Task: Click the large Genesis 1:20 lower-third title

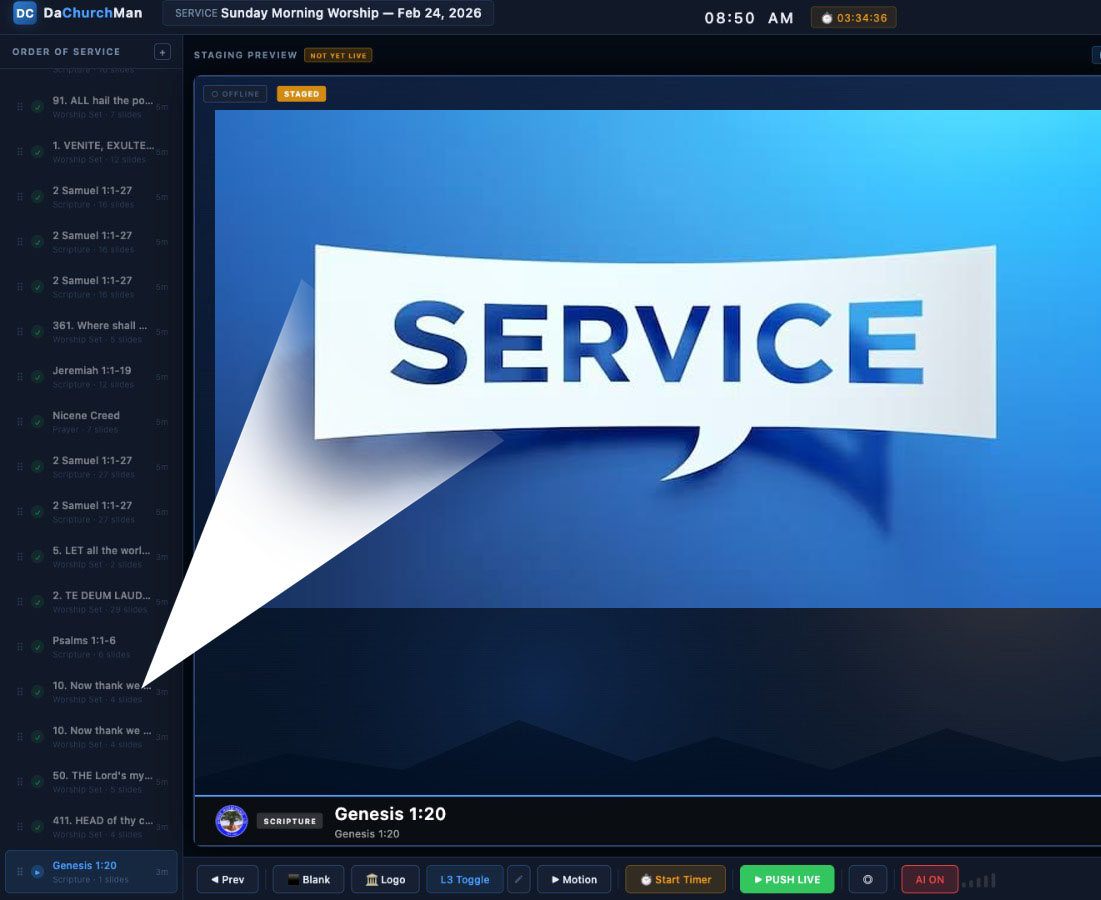Action: pos(390,814)
